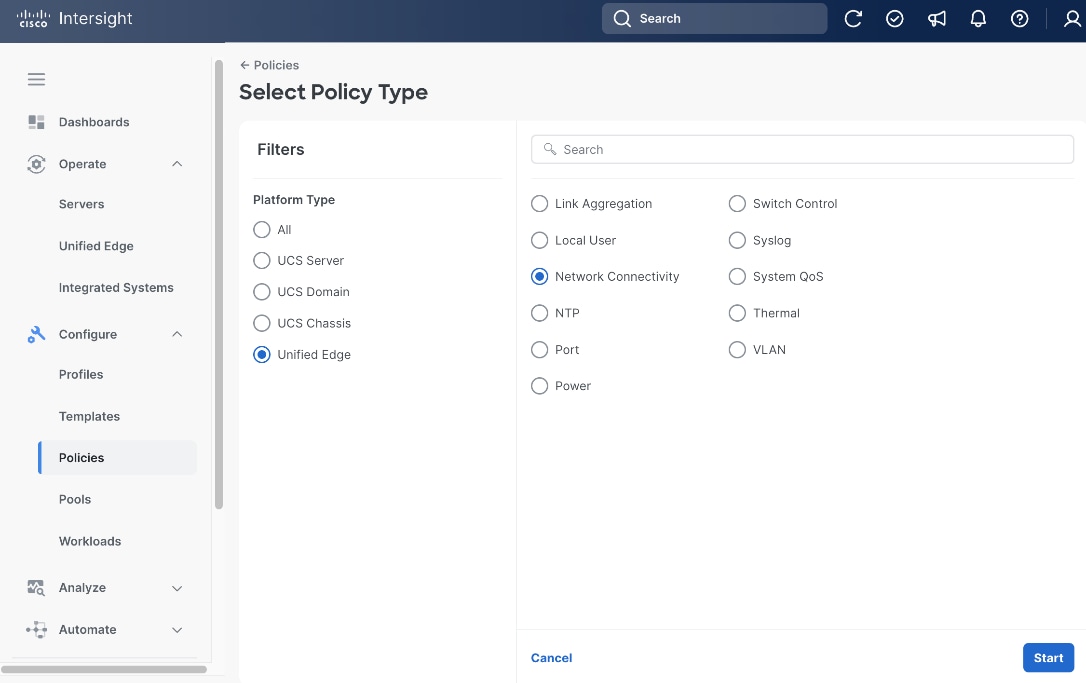Open the notifications bell icon
The image size is (1086, 683).
pyautogui.click(x=978, y=19)
